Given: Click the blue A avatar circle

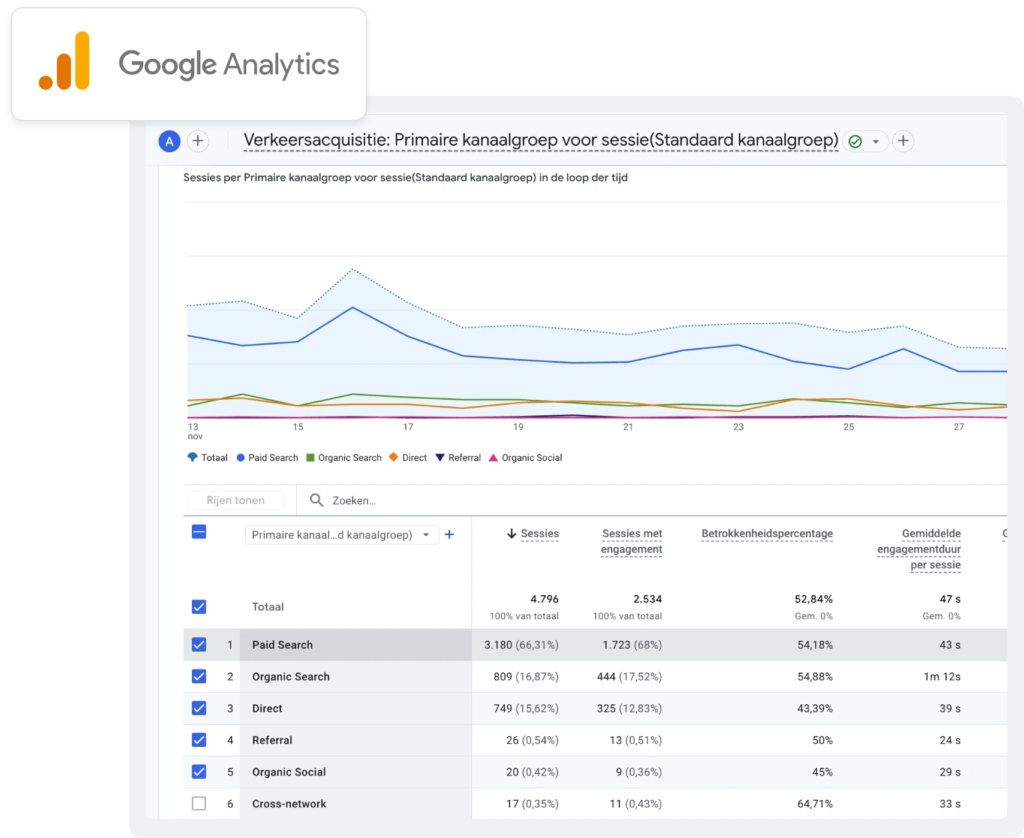Looking at the screenshot, I should point(169,141).
